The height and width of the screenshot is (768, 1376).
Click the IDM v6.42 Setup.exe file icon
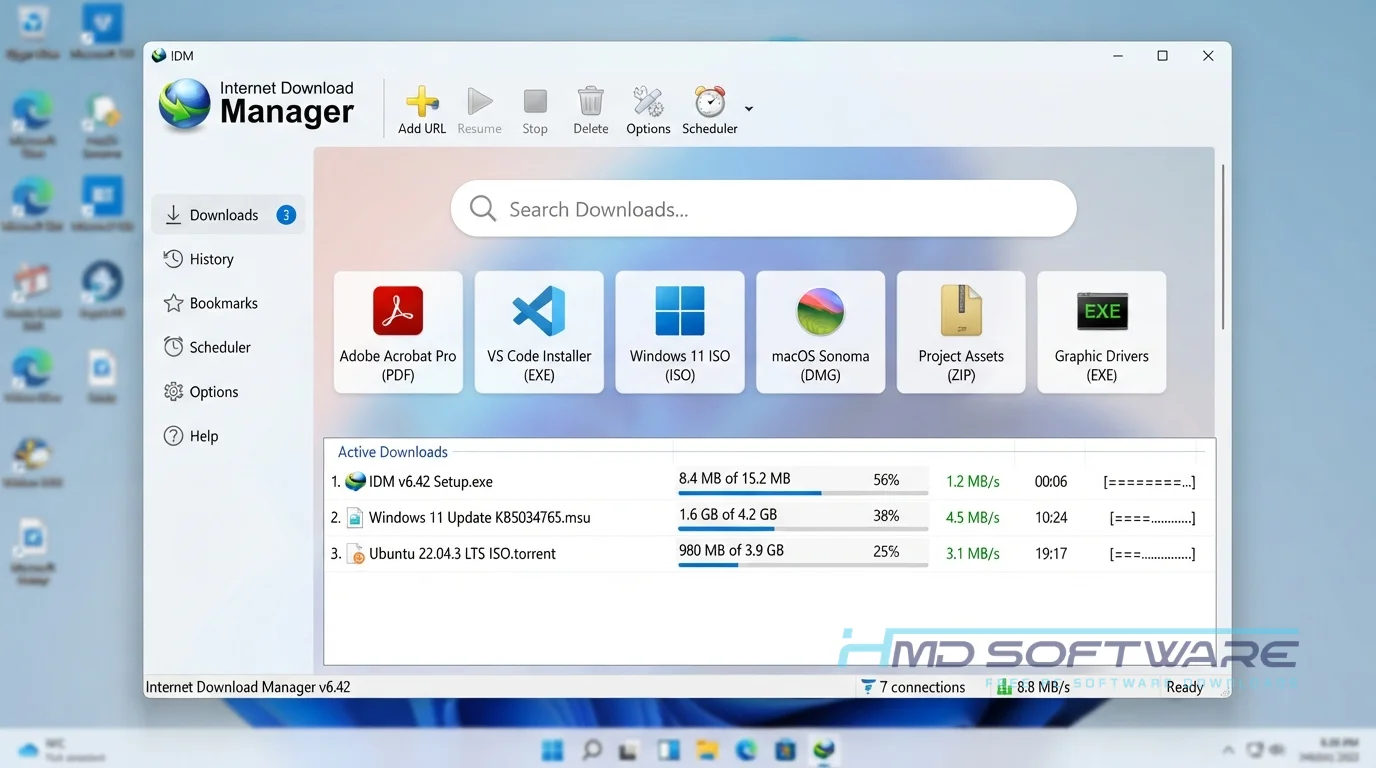(x=355, y=481)
